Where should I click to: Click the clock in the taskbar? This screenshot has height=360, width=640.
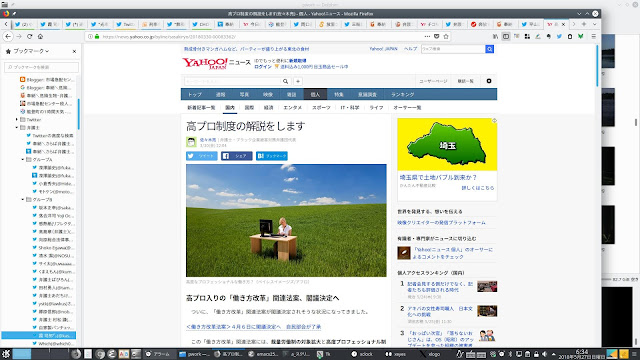[581, 354]
